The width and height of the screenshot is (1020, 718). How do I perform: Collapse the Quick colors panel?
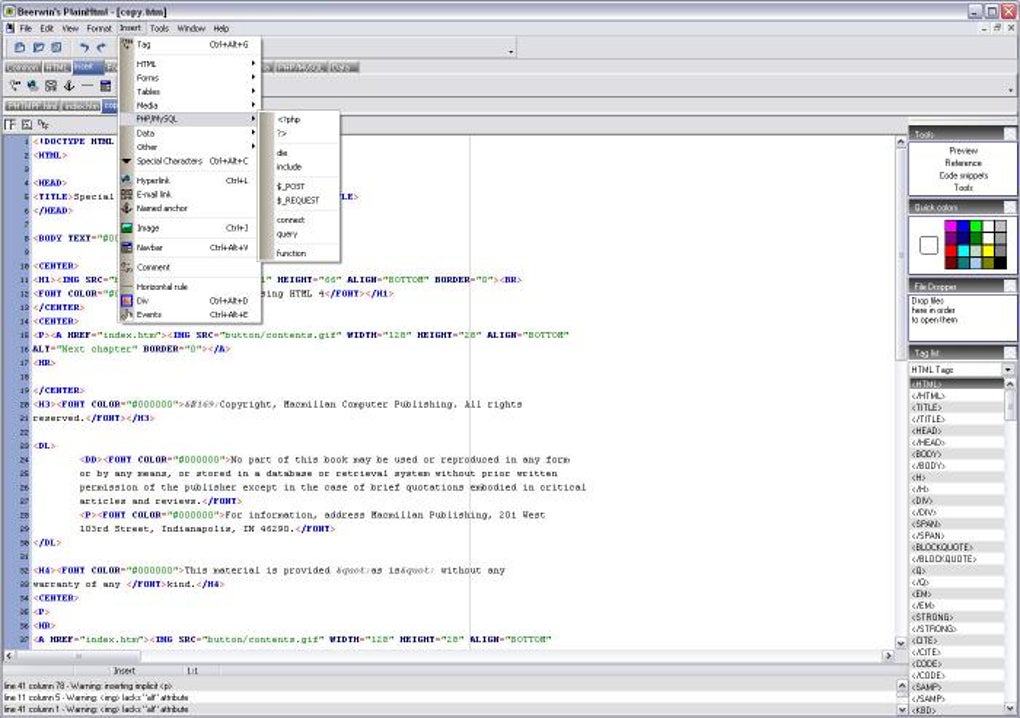(x=1009, y=207)
